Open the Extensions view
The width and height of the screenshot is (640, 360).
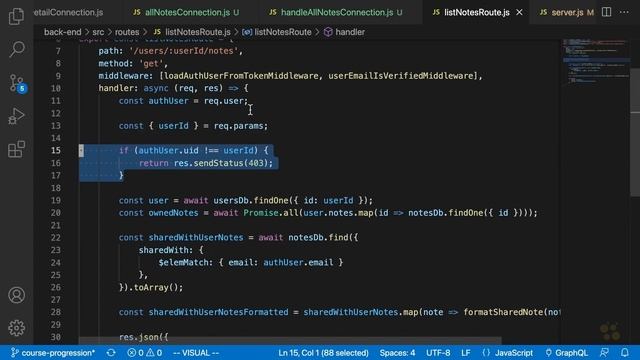point(16,149)
